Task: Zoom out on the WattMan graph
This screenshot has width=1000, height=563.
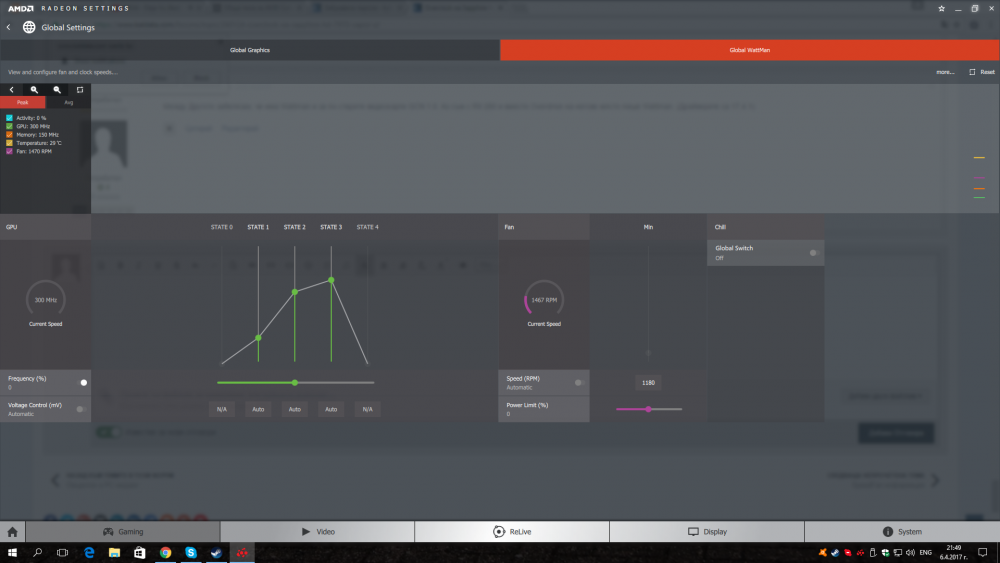Action: pyautogui.click(x=57, y=90)
